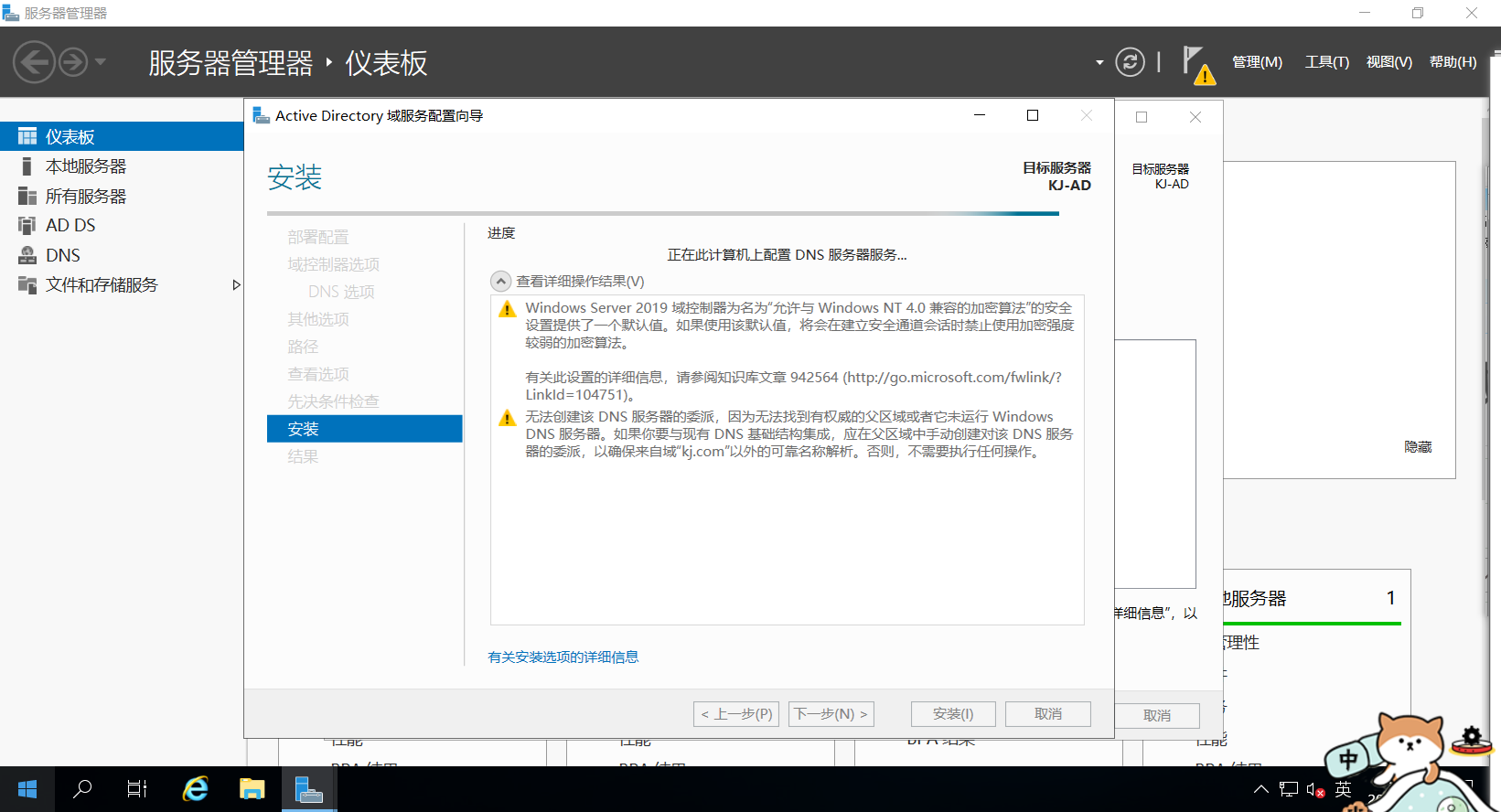Click the 上一步(P) button

(736, 714)
